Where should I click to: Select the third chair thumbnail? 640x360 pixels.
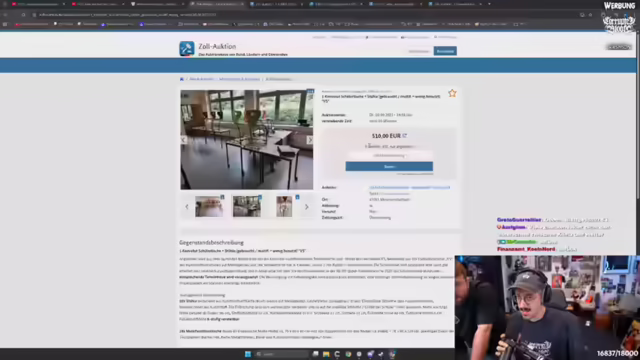point(284,207)
